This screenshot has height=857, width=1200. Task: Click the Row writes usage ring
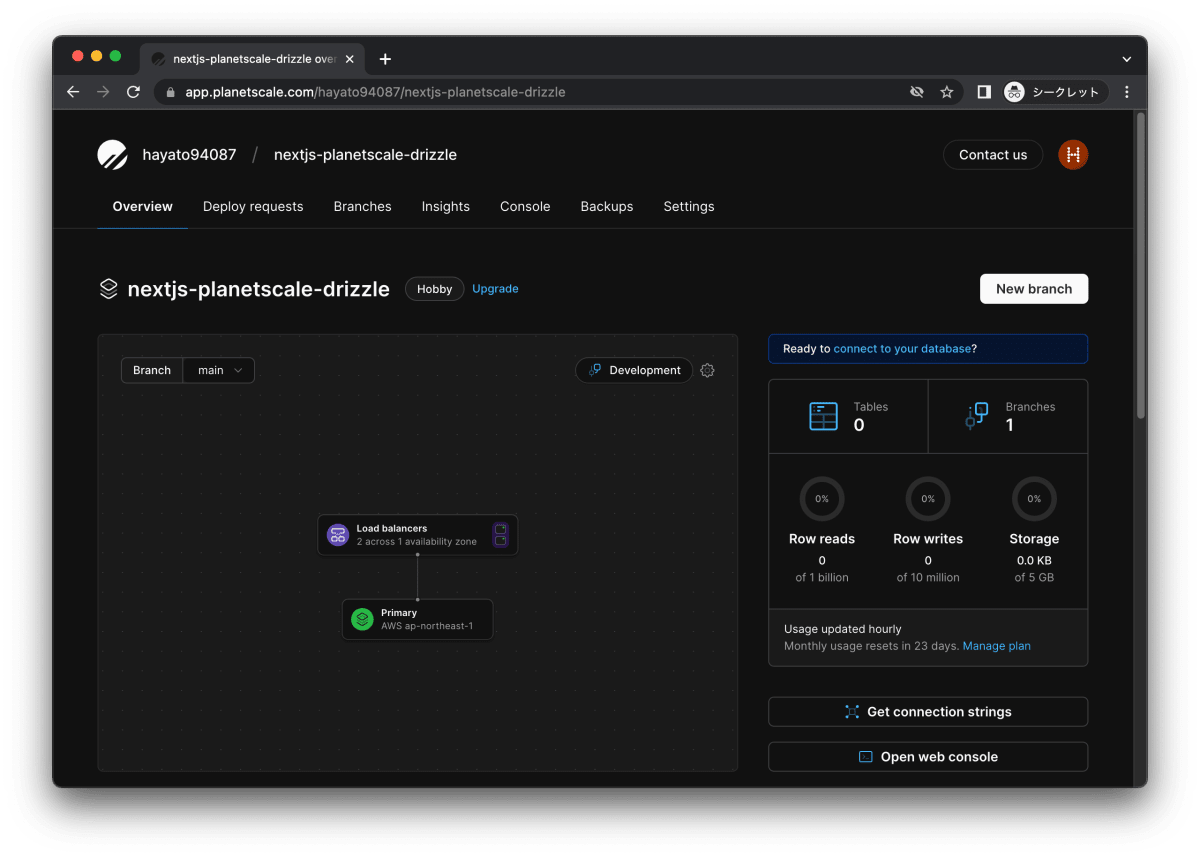point(928,498)
